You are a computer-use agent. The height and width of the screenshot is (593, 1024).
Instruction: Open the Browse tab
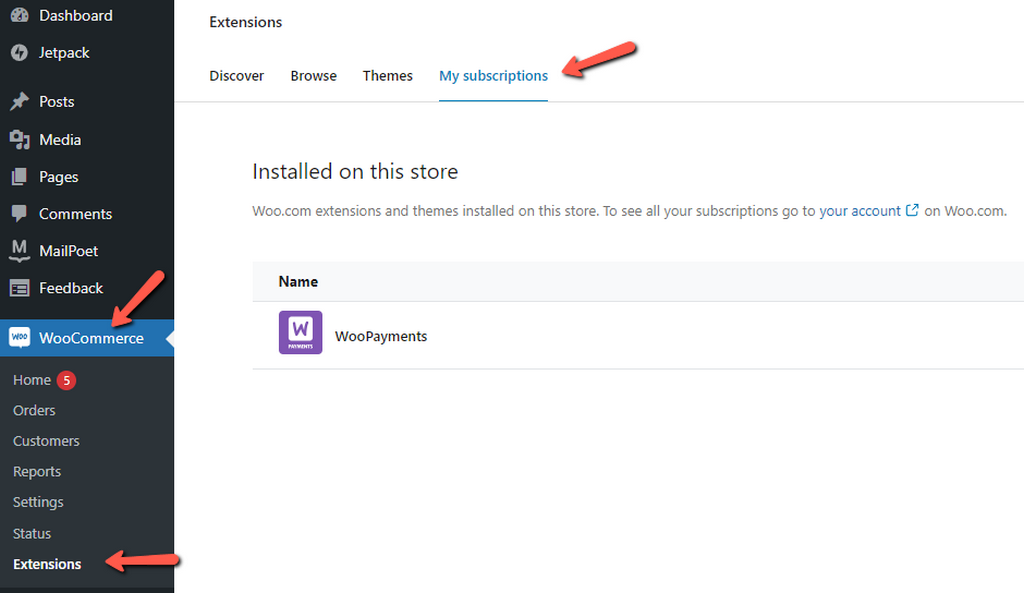point(313,75)
